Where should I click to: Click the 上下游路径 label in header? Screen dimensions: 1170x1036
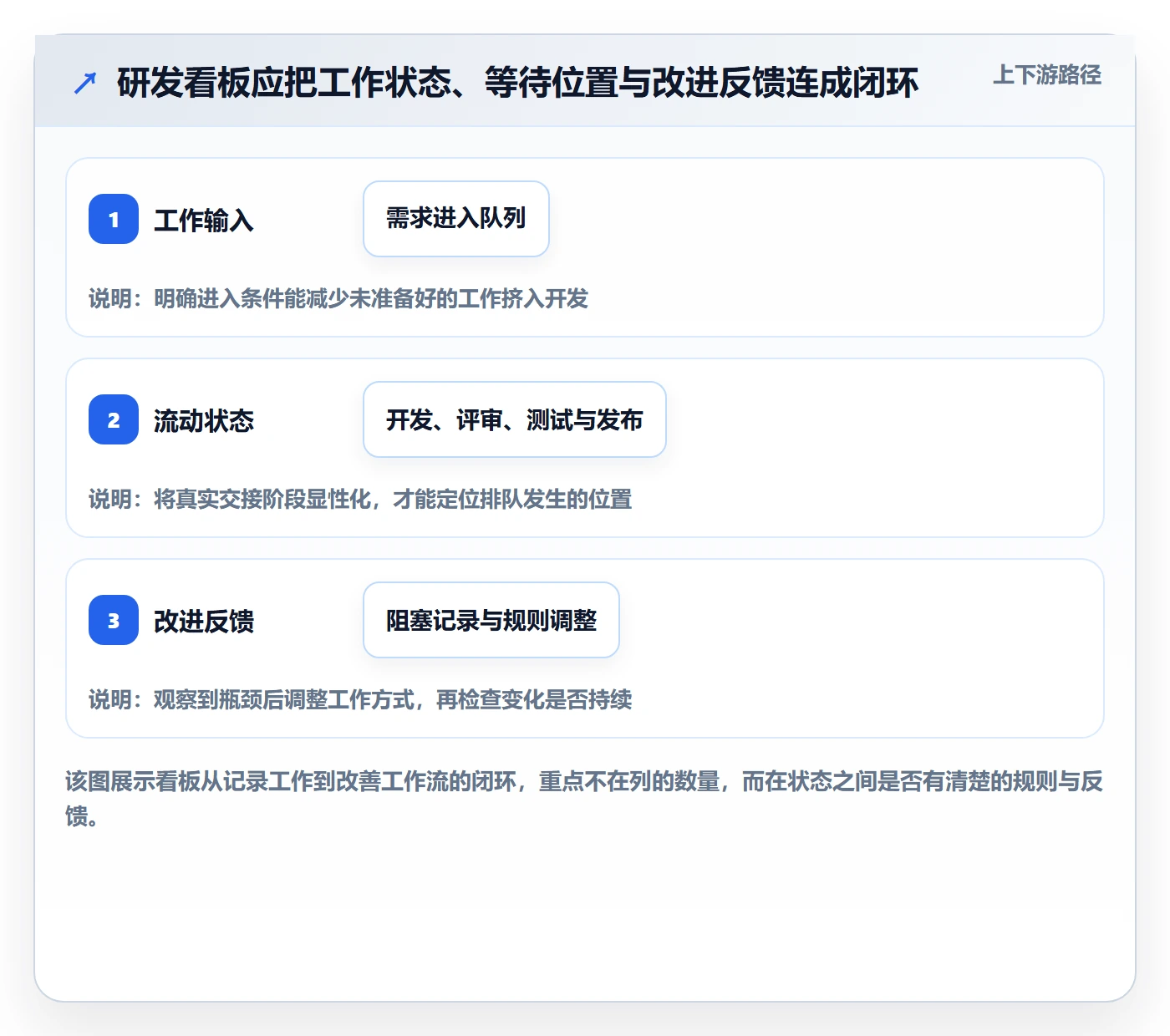click(1047, 75)
